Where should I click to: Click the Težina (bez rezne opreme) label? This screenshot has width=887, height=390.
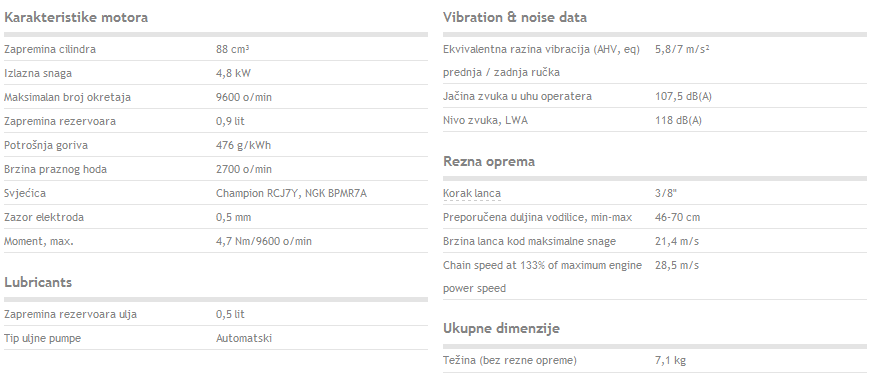[x=510, y=361]
